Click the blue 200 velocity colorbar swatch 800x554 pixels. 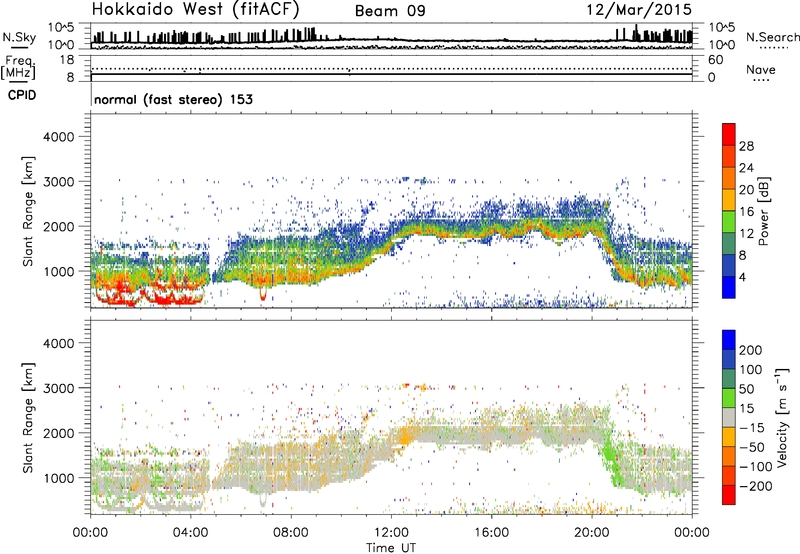pyautogui.click(x=729, y=340)
